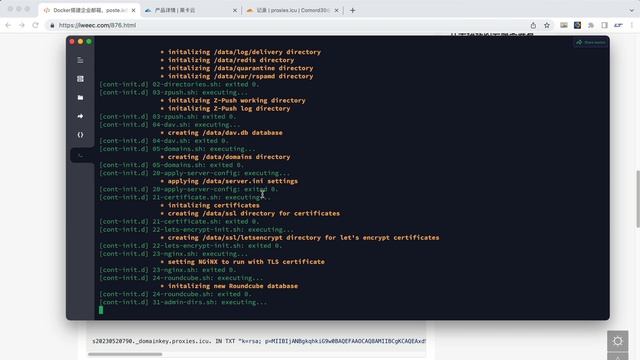Switch to the proxies.icu Cloudflare tab
Viewport: 640px width, 360px height.
292,10
